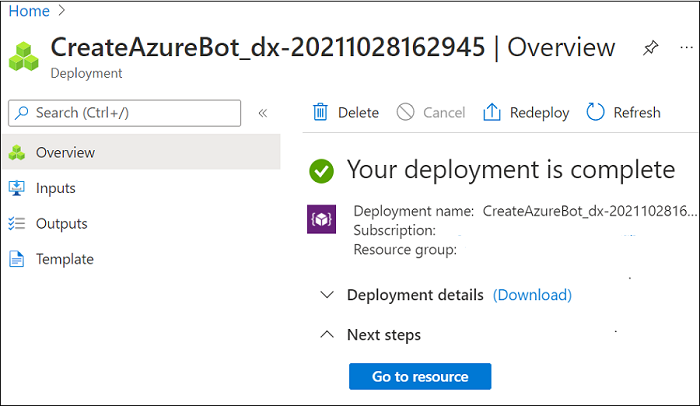The width and height of the screenshot is (700, 406).
Task: Expand the Deployment details section
Action: (x=326, y=295)
